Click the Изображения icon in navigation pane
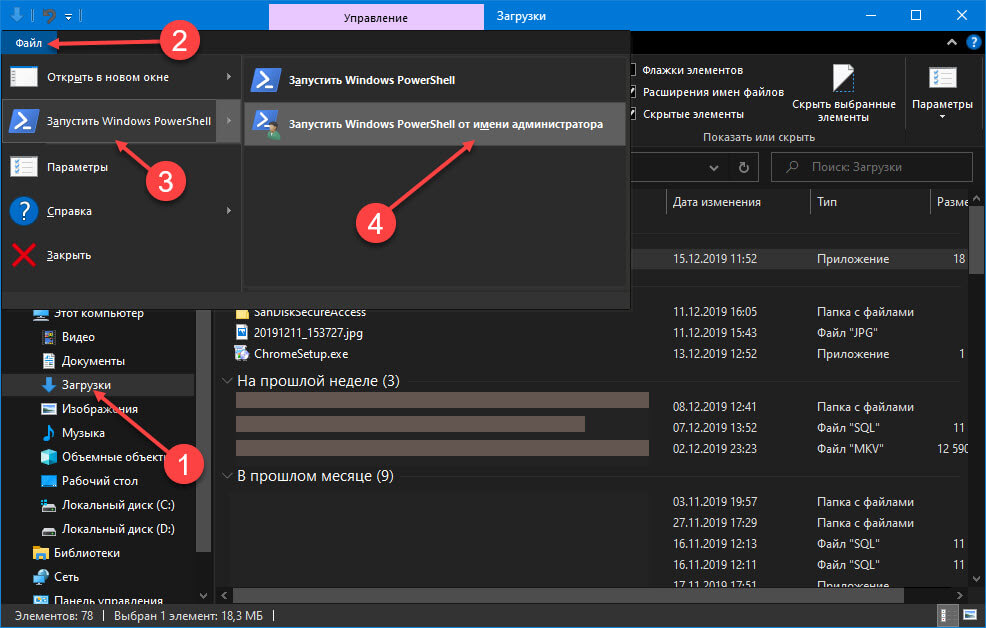986x628 pixels. (48, 409)
